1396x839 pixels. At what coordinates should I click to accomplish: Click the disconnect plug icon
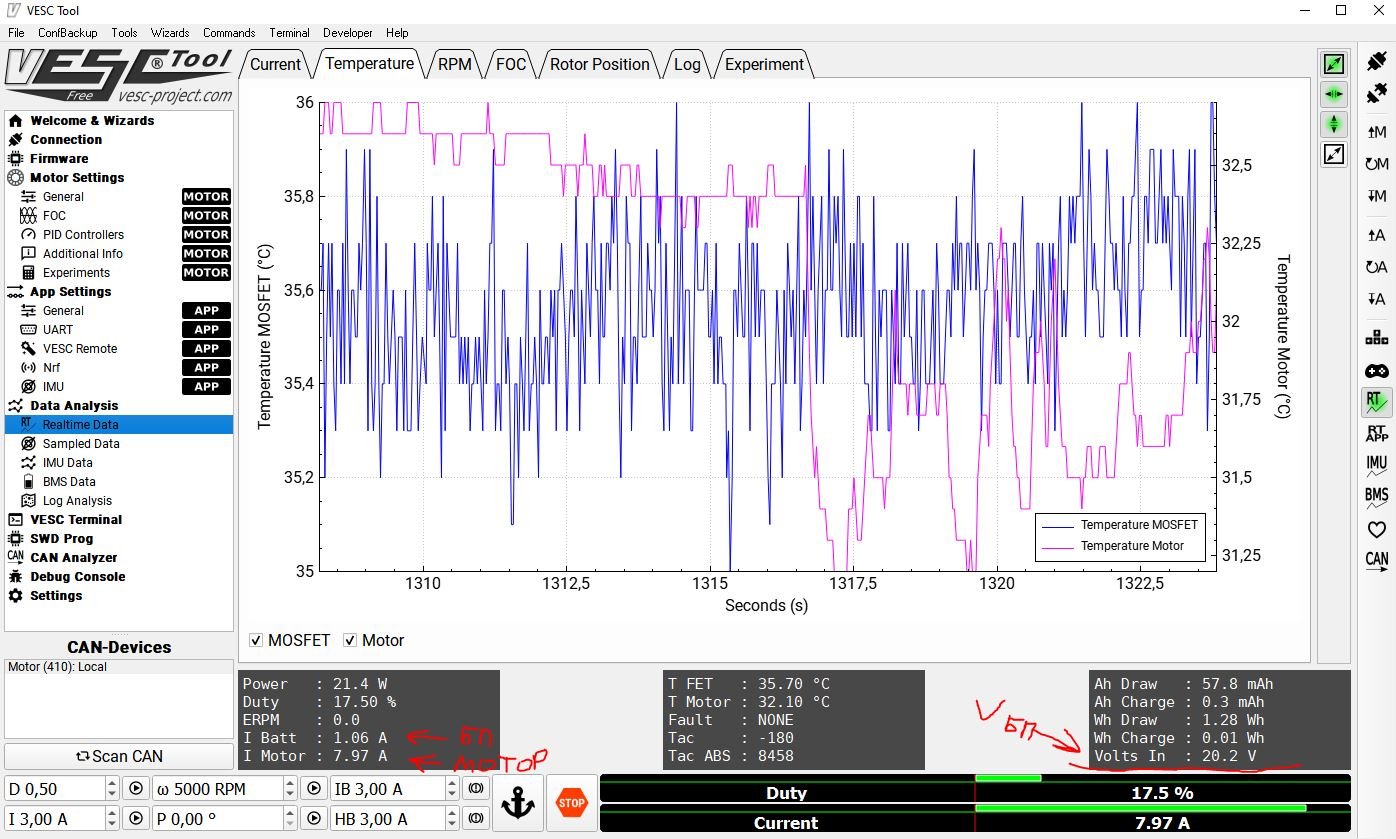click(x=1377, y=92)
